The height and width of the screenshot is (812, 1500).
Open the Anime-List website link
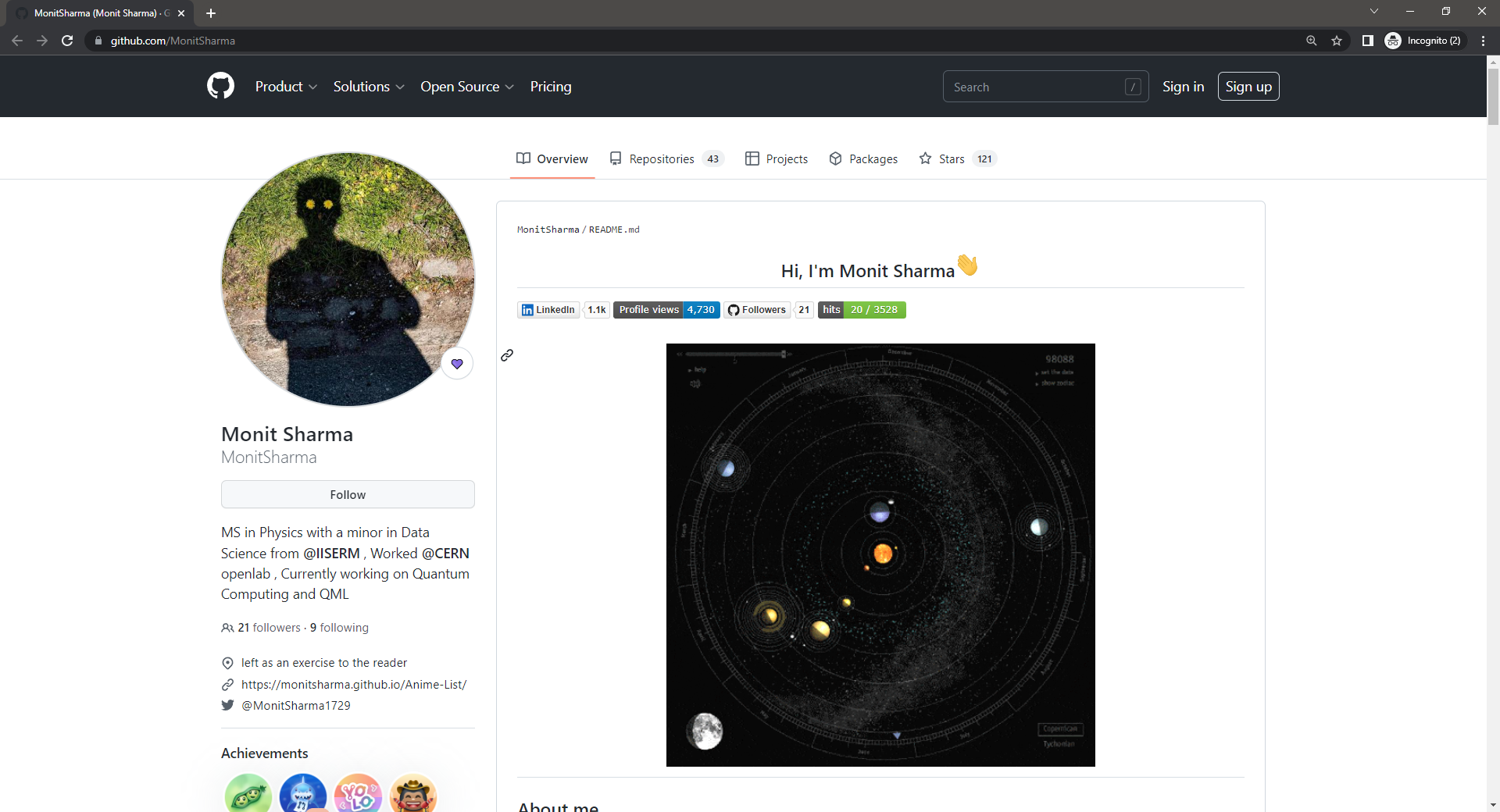click(354, 685)
